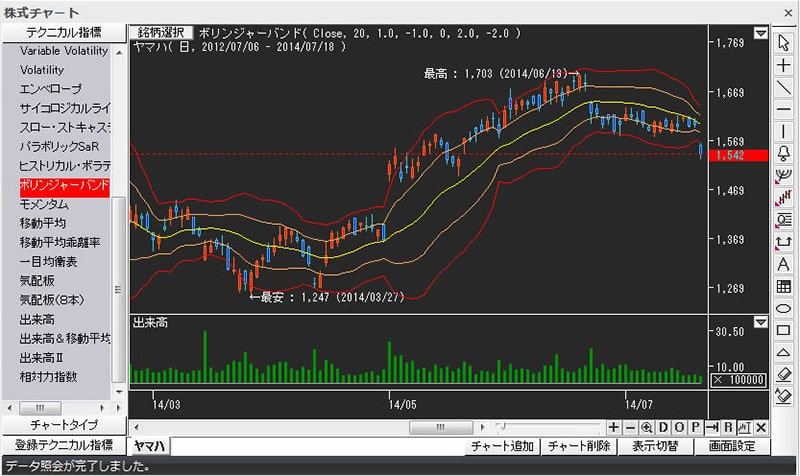
Task: Select the fan lines drawing tool
Action: click(783, 176)
